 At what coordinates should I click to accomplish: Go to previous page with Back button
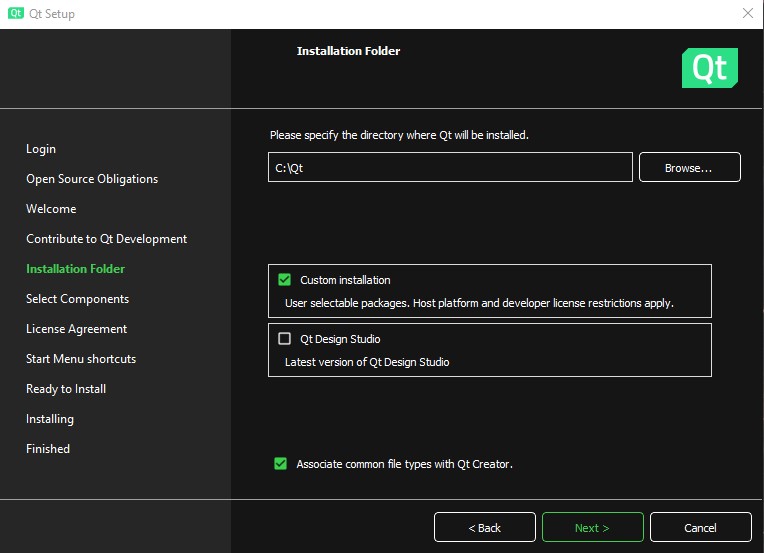point(484,527)
